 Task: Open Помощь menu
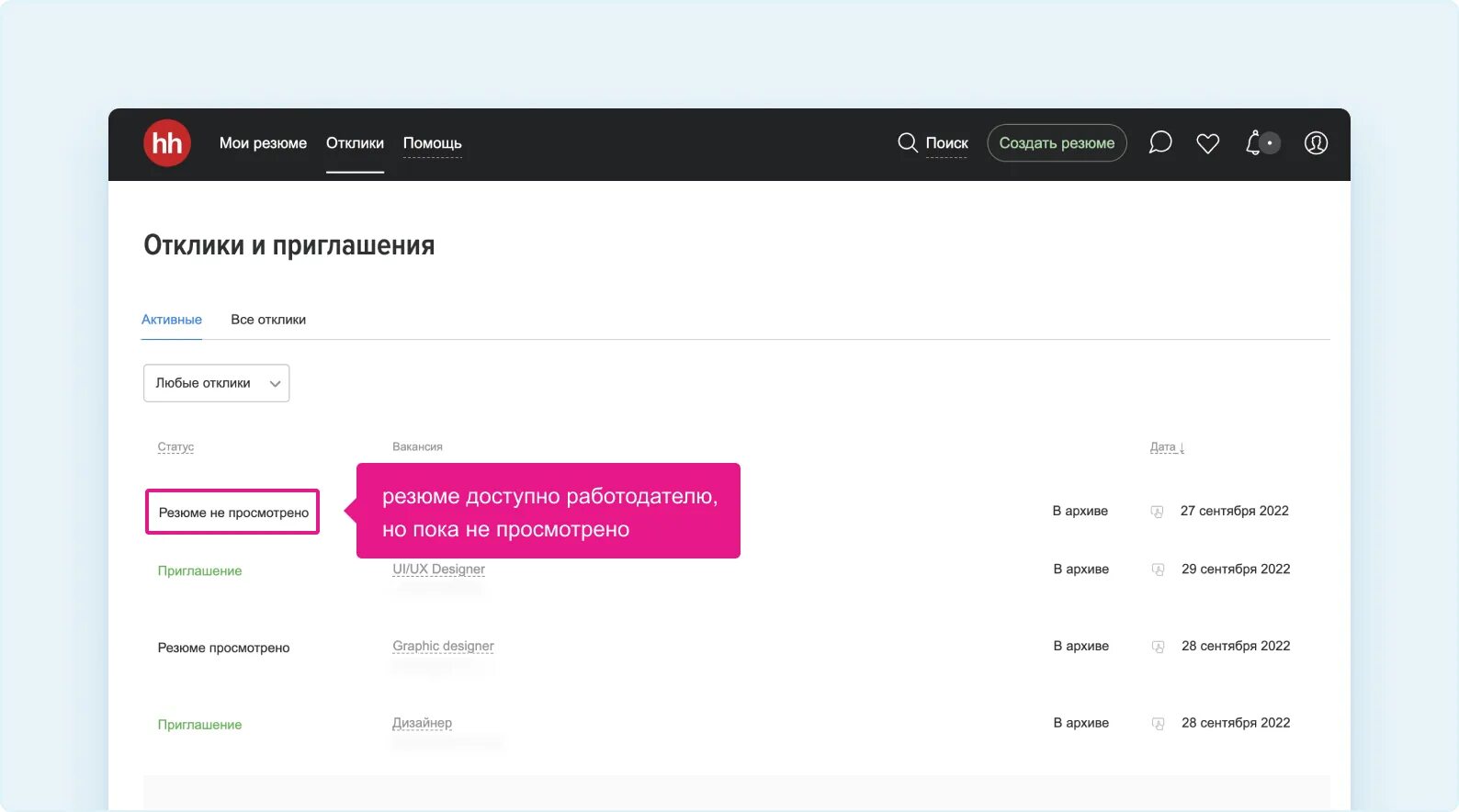(x=433, y=143)
